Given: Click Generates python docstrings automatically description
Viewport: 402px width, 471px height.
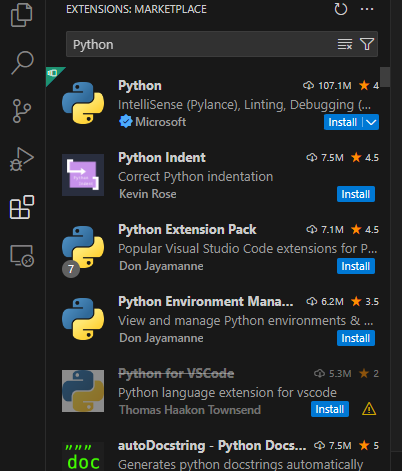Looking at the screenshot, I should coord(241,464).
